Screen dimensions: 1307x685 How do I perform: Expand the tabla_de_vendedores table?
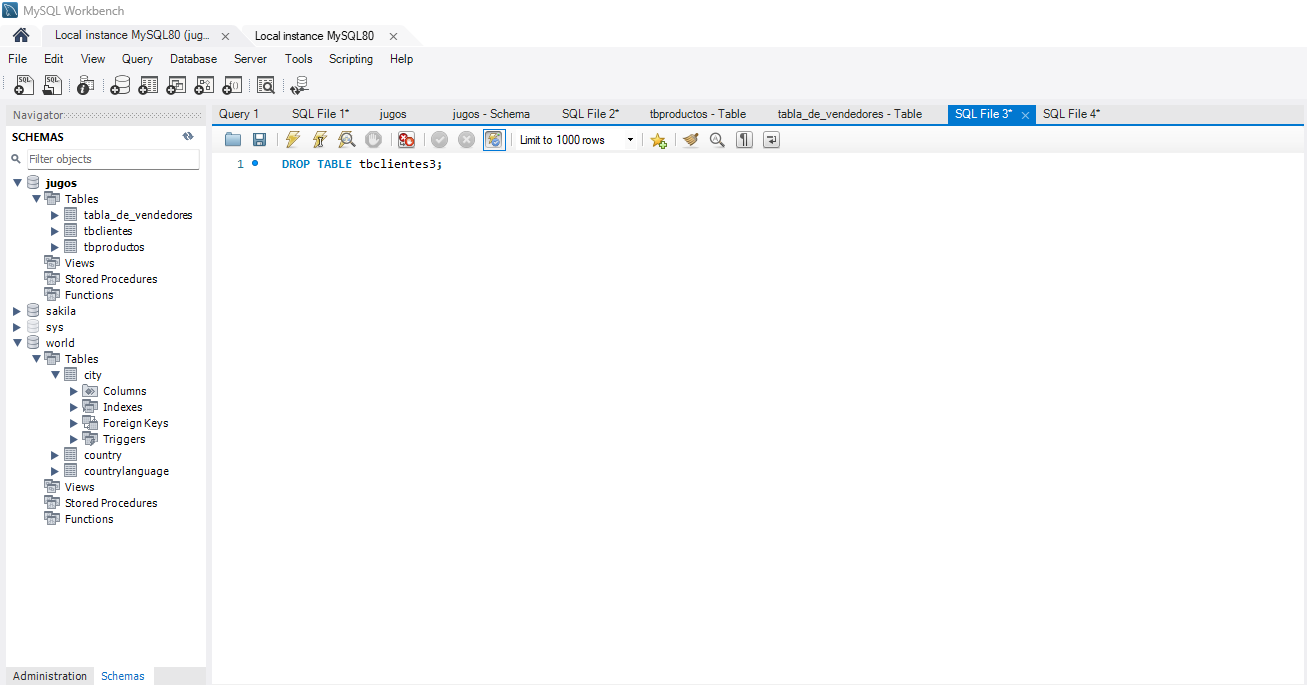point(55,215)
